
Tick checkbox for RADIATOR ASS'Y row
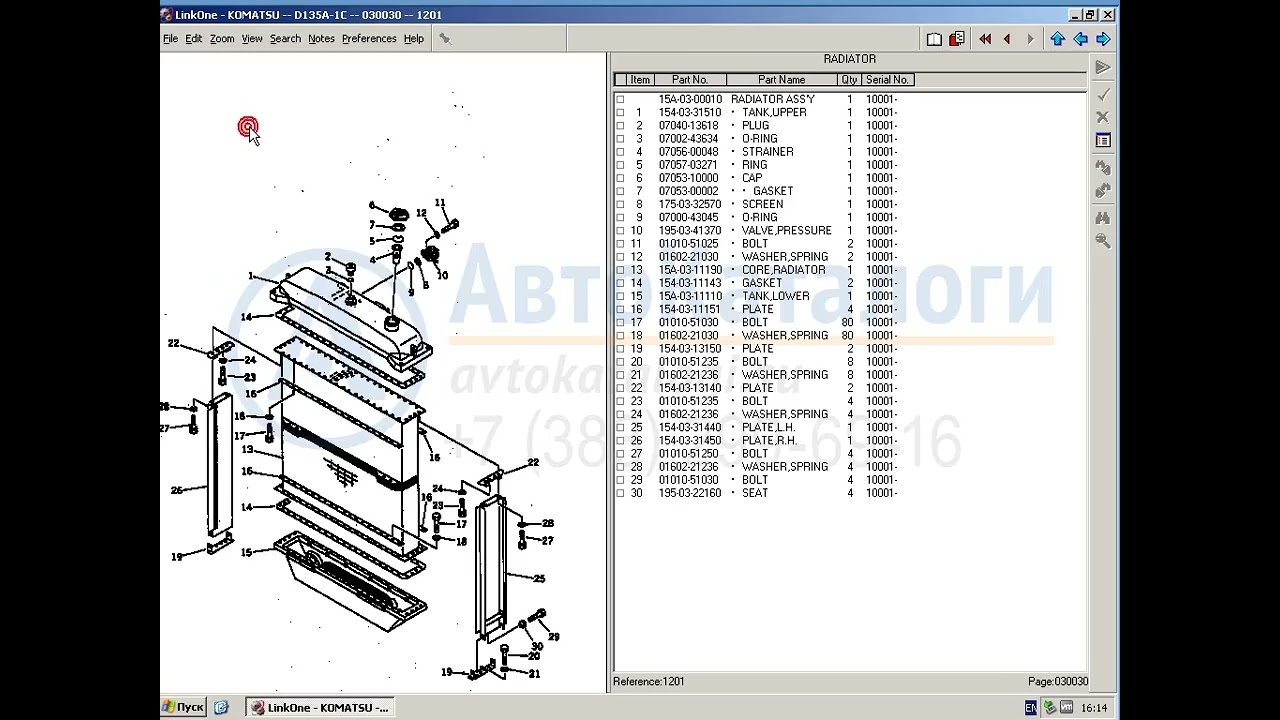coord(620,100)
